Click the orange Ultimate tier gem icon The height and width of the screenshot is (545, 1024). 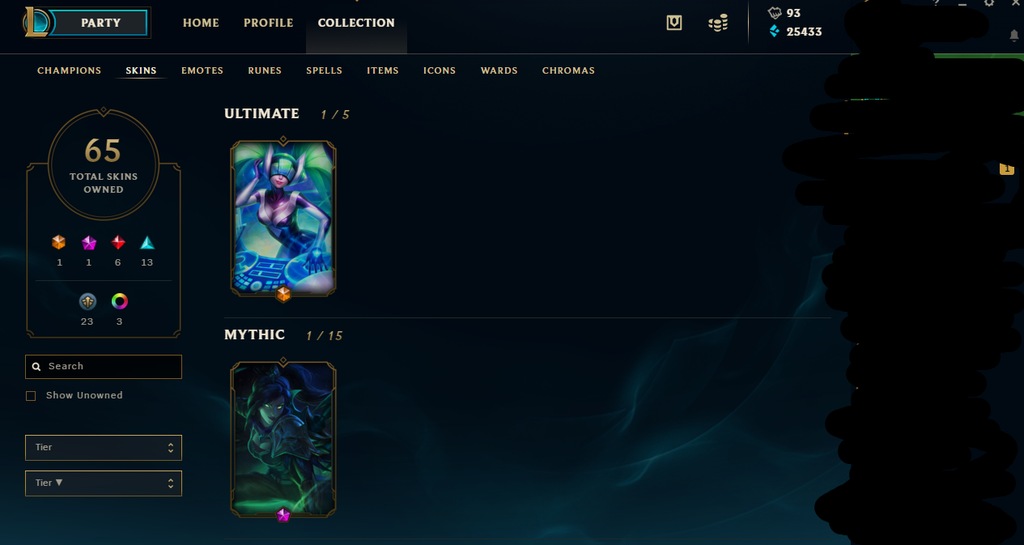[59, 243]
